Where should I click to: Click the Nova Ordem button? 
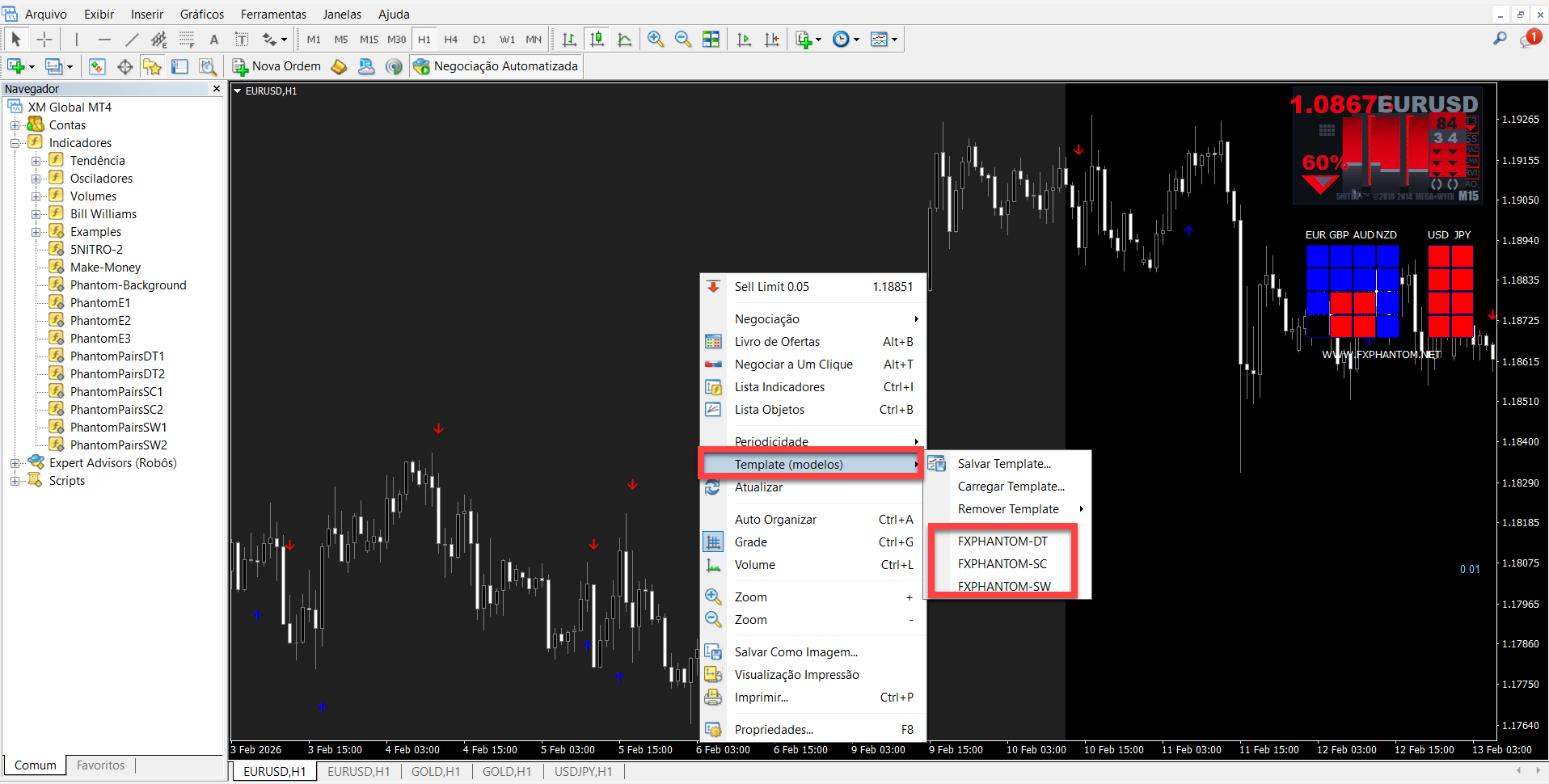pyautogui.click(x=277, y=66)
